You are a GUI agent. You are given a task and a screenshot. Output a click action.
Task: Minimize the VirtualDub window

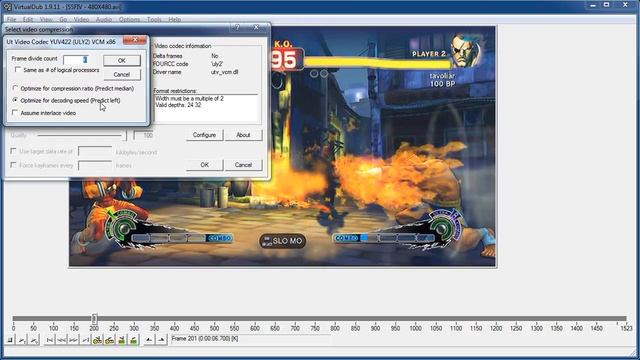(592, 5)
